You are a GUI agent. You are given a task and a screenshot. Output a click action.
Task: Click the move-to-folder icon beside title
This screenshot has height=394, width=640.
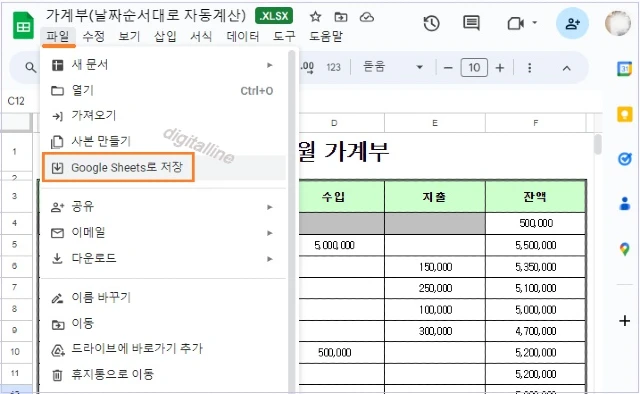(x=341, y=17)
